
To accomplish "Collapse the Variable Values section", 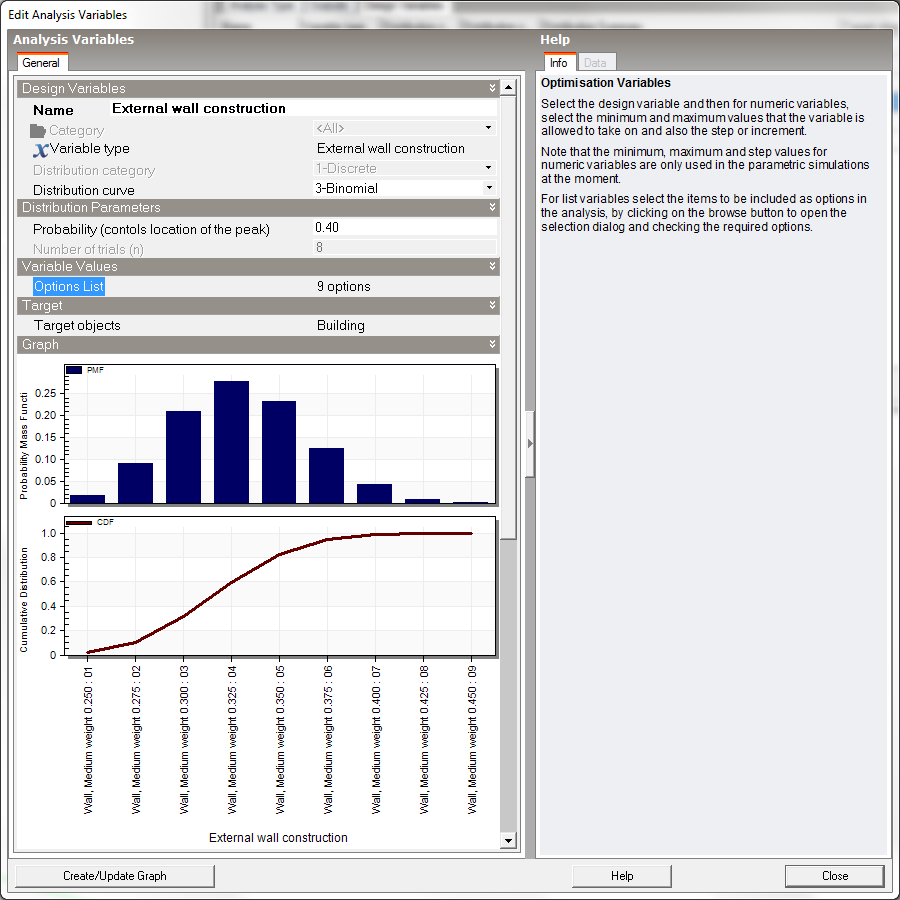I will coord(492,267).
